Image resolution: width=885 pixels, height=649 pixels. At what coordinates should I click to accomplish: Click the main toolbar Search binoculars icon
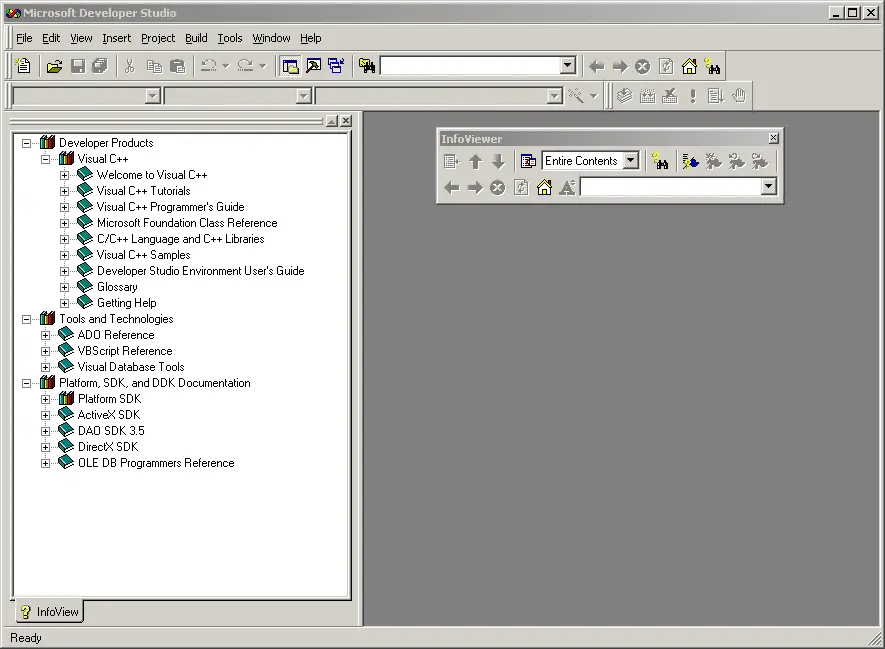(712, 67)
